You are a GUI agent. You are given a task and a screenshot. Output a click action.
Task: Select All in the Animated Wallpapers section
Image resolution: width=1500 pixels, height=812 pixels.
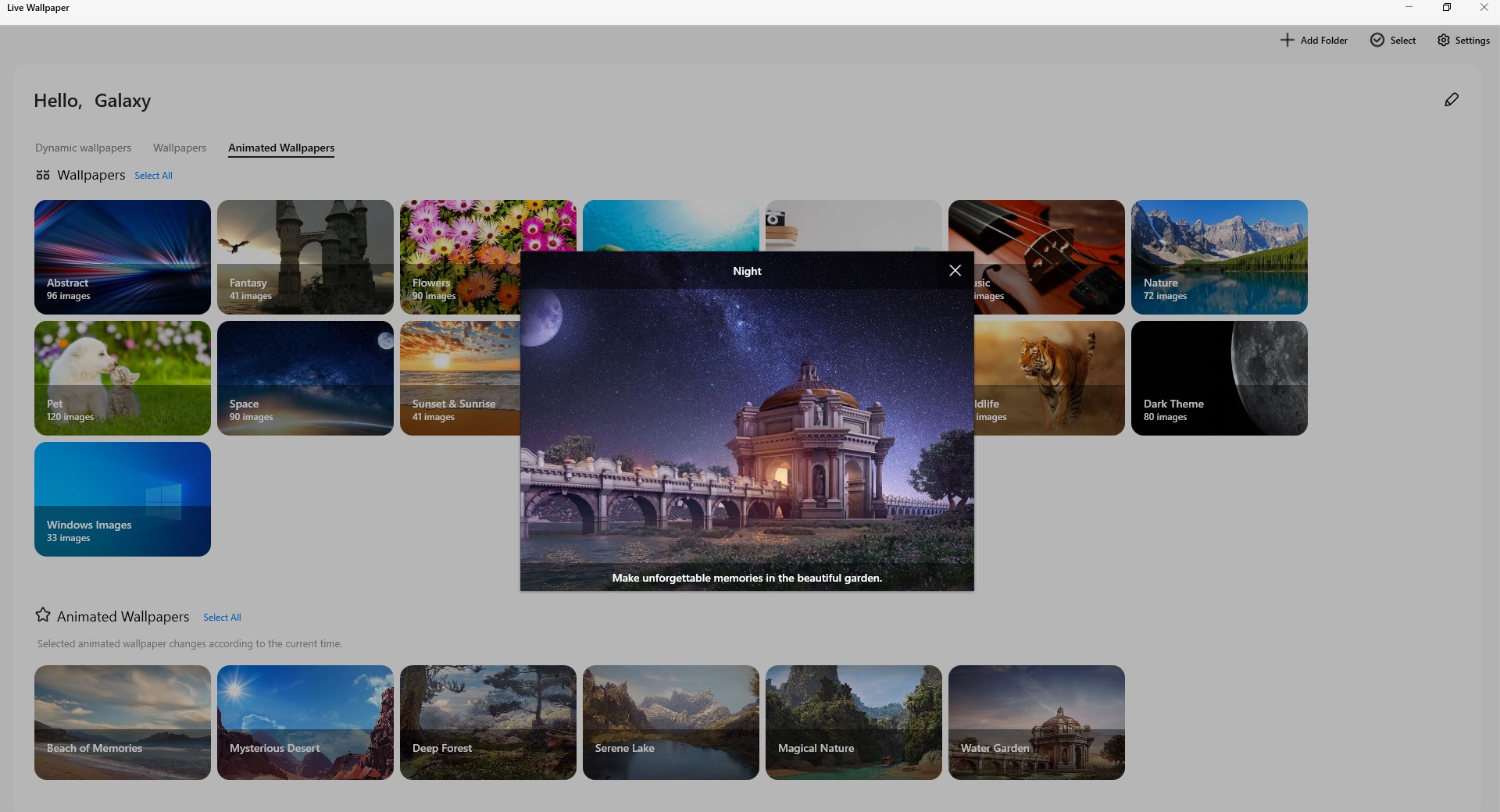(x=222, y=617)
